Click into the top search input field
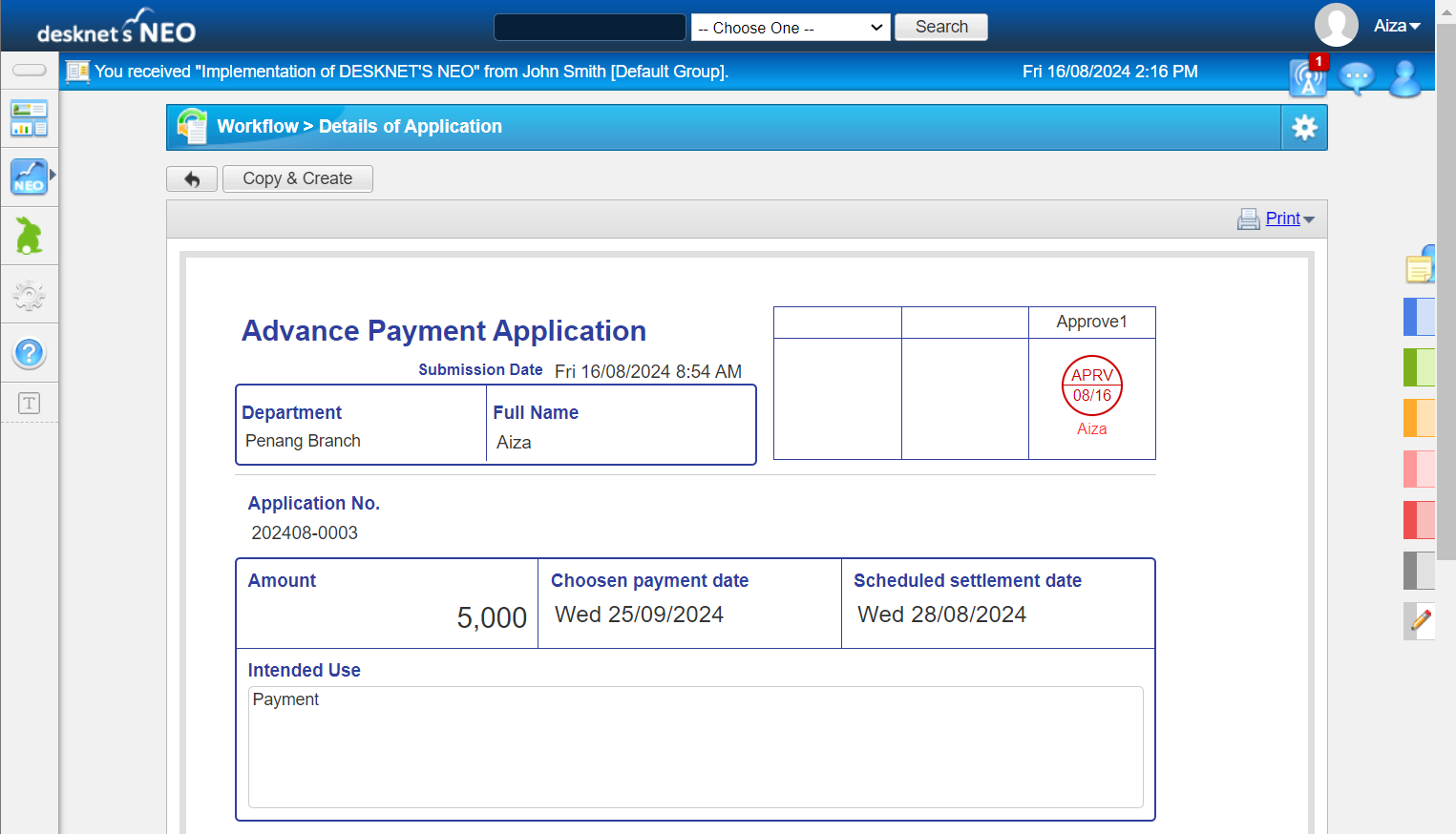This screenshot has height=834, width=1456. pyautogui.click(x=589, y=28)
